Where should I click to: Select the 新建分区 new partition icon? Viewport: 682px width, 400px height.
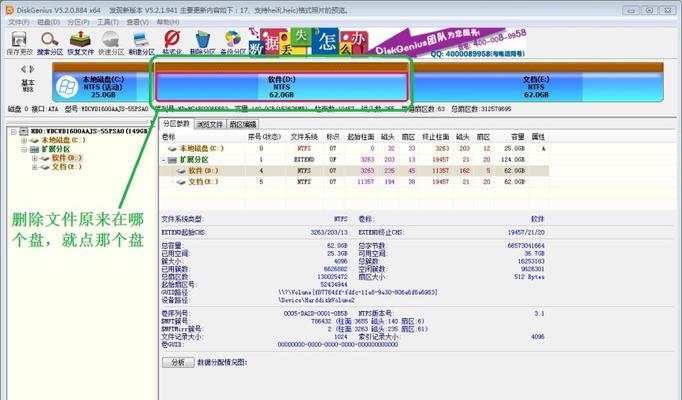tap(141, 43)
